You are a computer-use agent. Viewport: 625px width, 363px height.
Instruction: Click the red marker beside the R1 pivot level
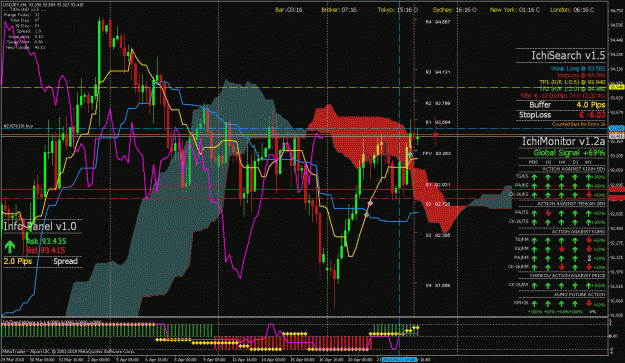(x=435, y=135)
